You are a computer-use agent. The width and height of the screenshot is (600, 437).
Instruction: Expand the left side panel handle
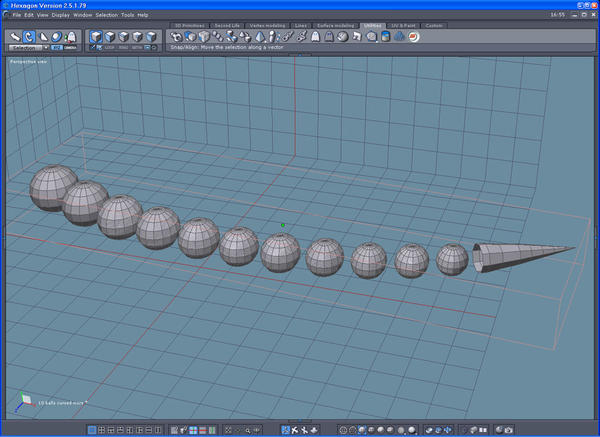pyautogui.click(x=4, y=237)
